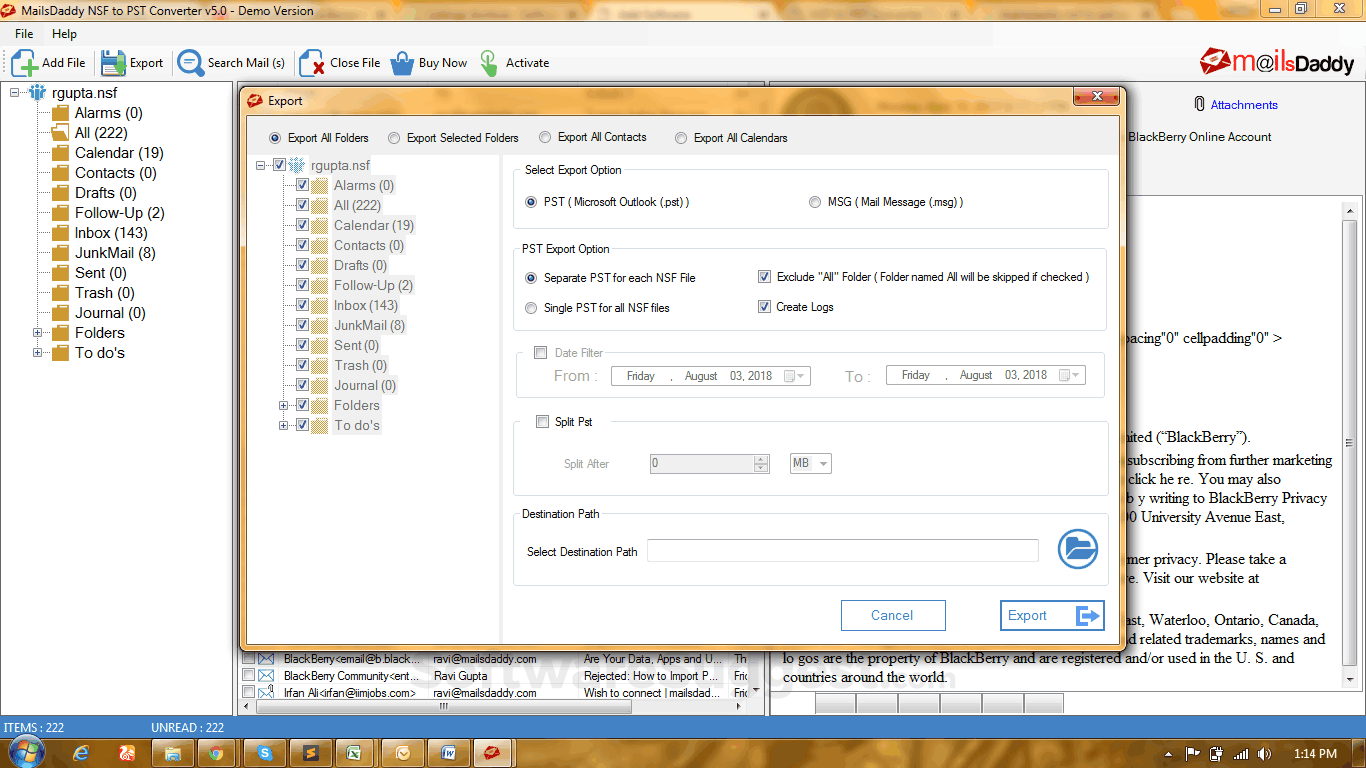Collapse rgupta.nsf node in dialog tree
1366x768 pixels.
pos(261,165)
